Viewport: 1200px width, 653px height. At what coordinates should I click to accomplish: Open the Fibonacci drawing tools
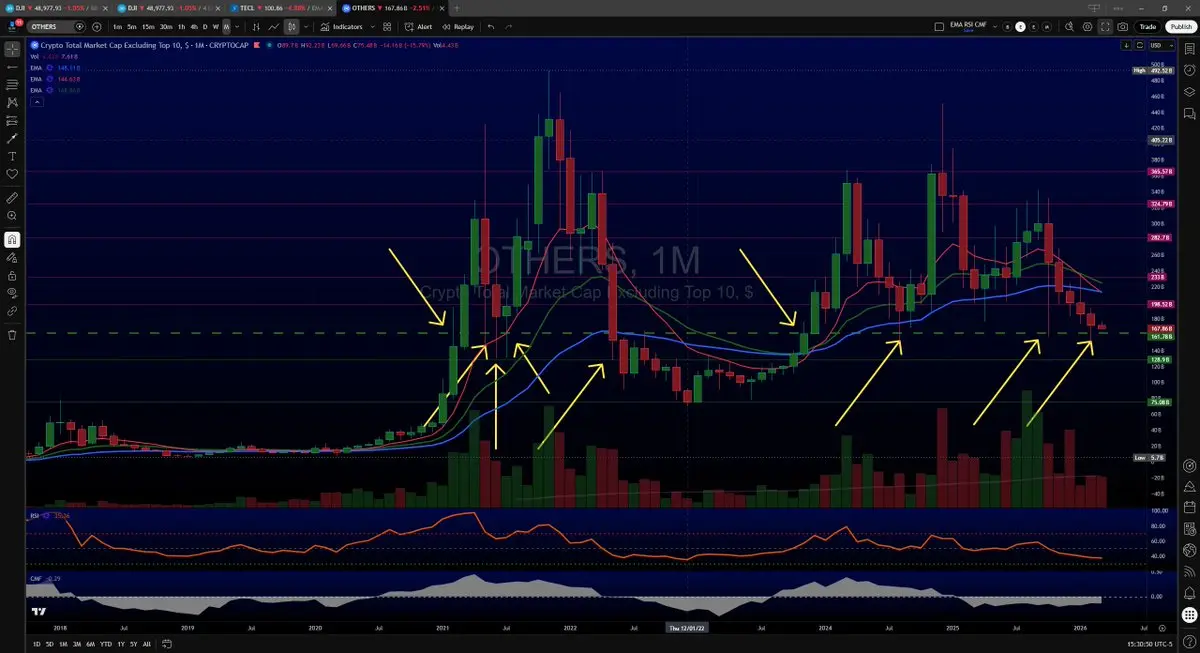(12, 84)
